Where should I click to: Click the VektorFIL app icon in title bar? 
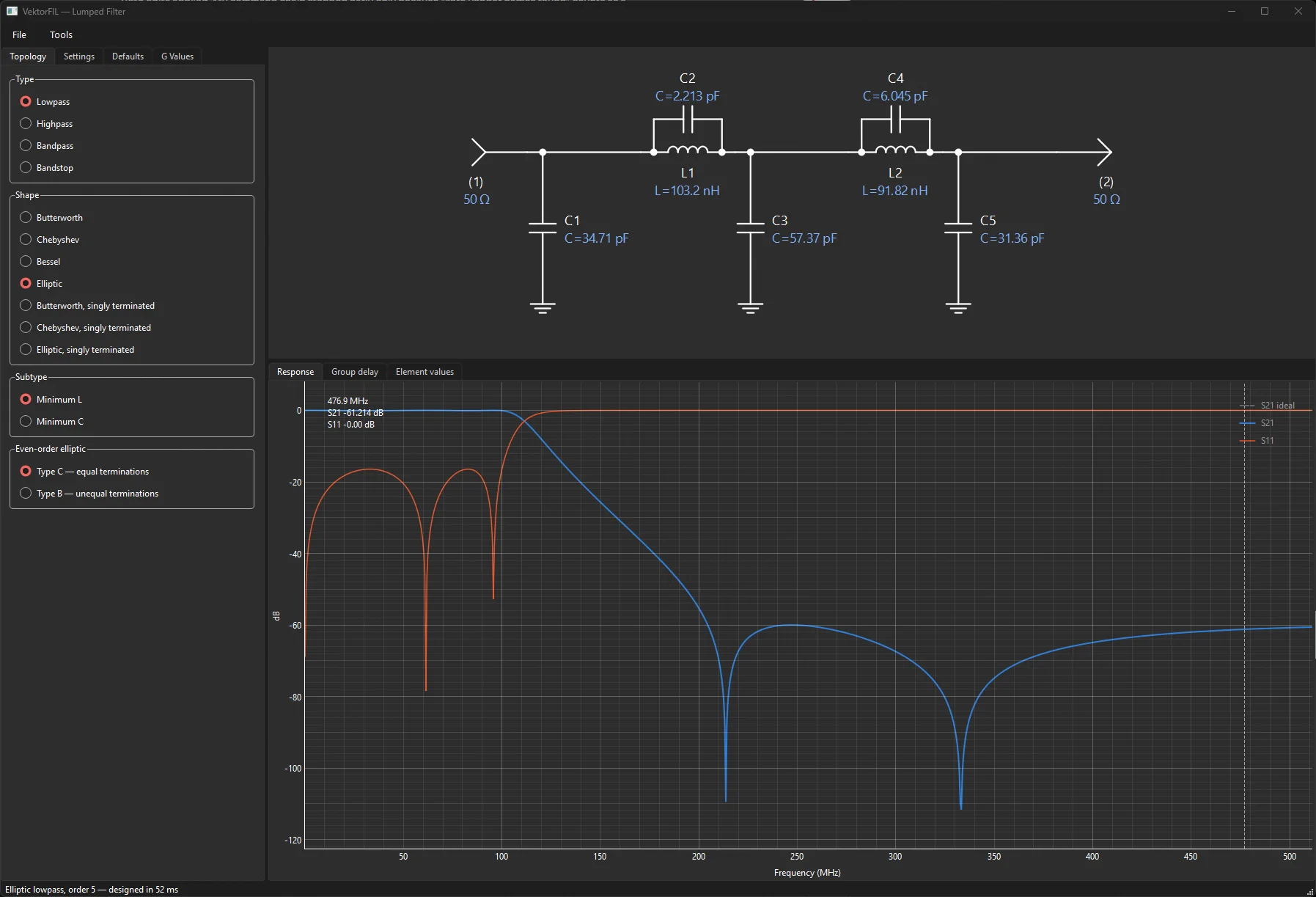12,11
